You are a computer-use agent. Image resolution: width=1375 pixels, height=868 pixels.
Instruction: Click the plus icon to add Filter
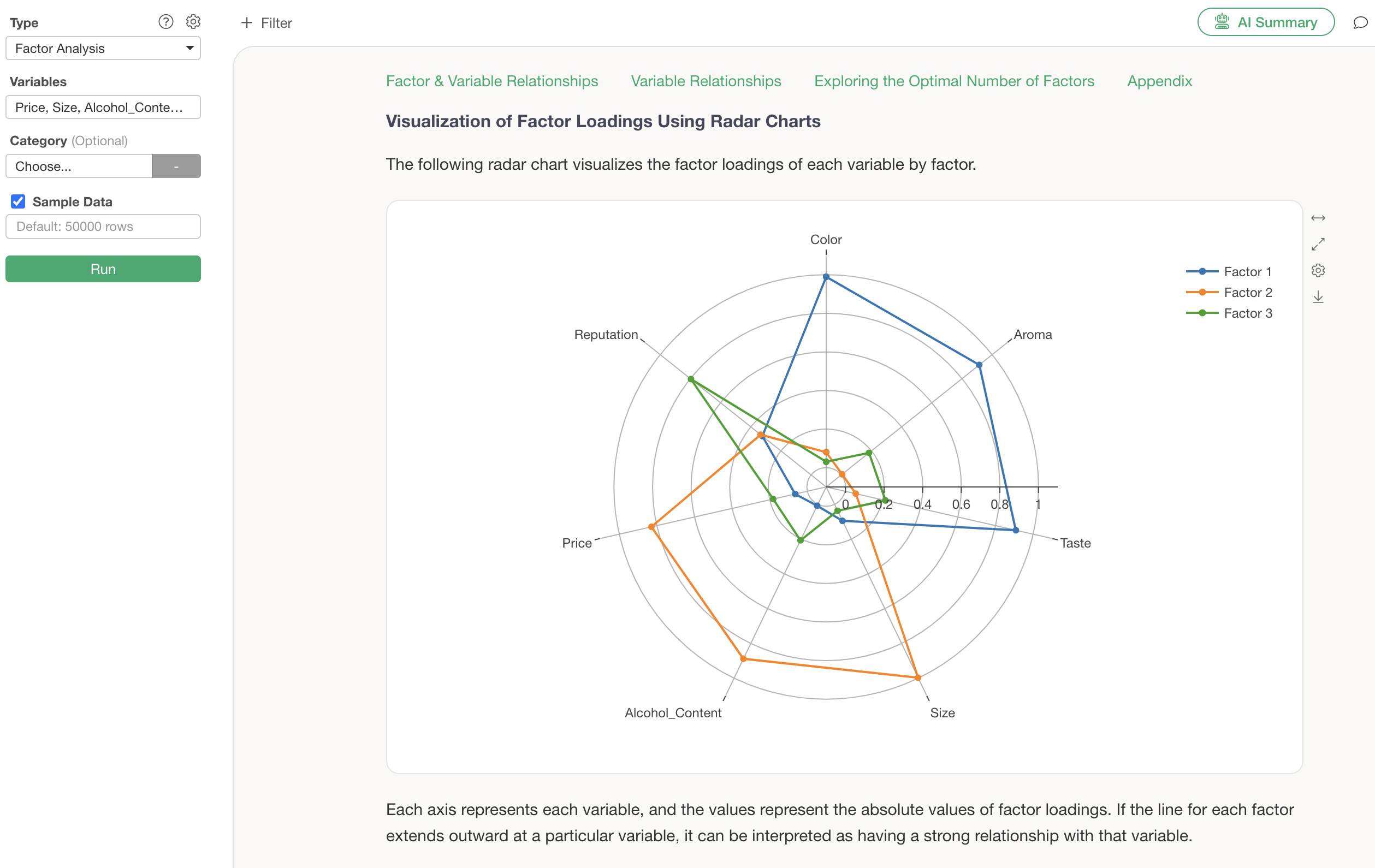coord(247,23)
